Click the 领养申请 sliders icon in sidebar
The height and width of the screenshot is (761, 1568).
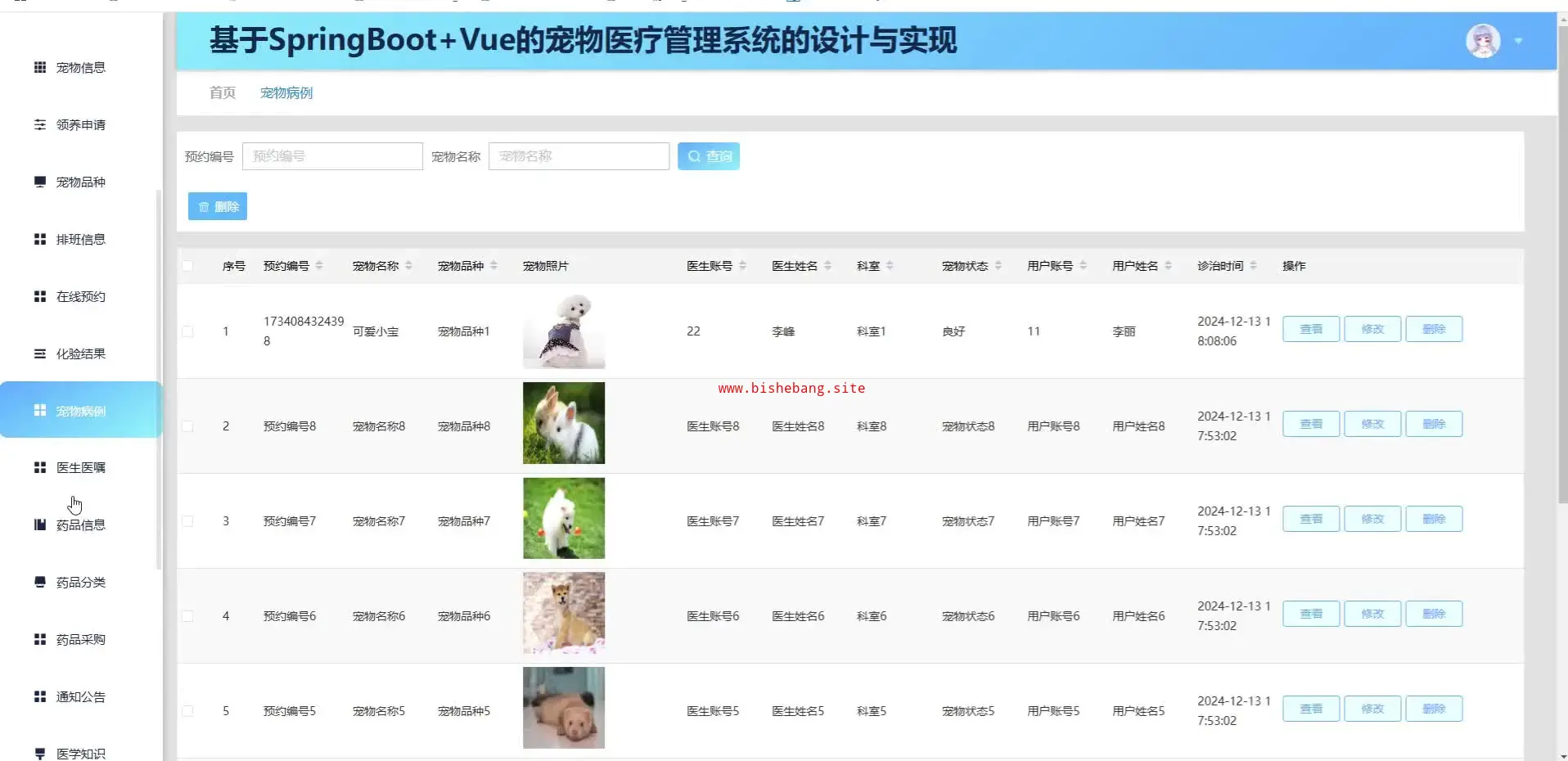(x=39, y=124)
